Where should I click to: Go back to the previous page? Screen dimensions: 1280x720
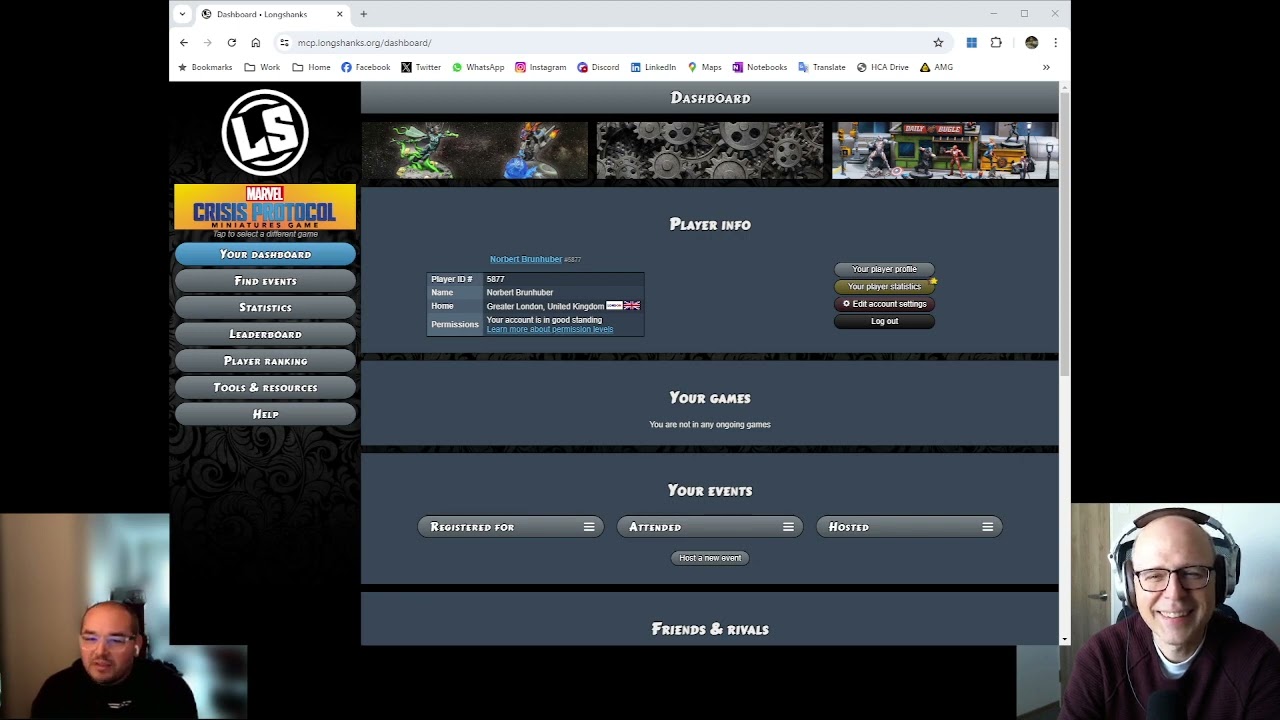[184, 43]
